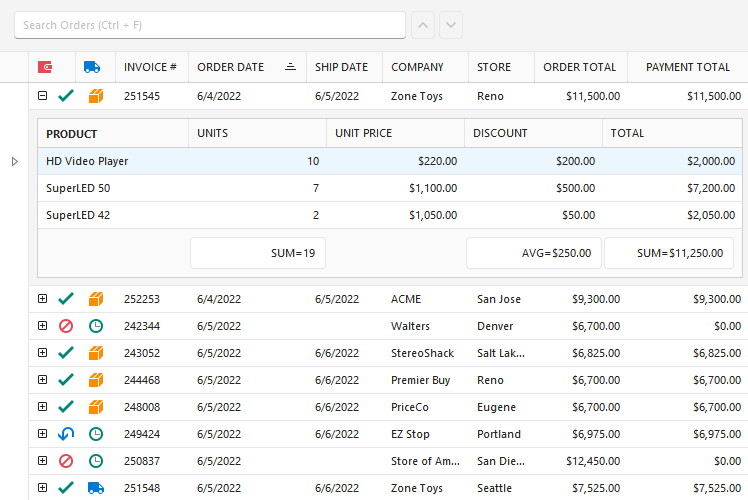Sort by COMPANY column header

(x=426, y=67)
